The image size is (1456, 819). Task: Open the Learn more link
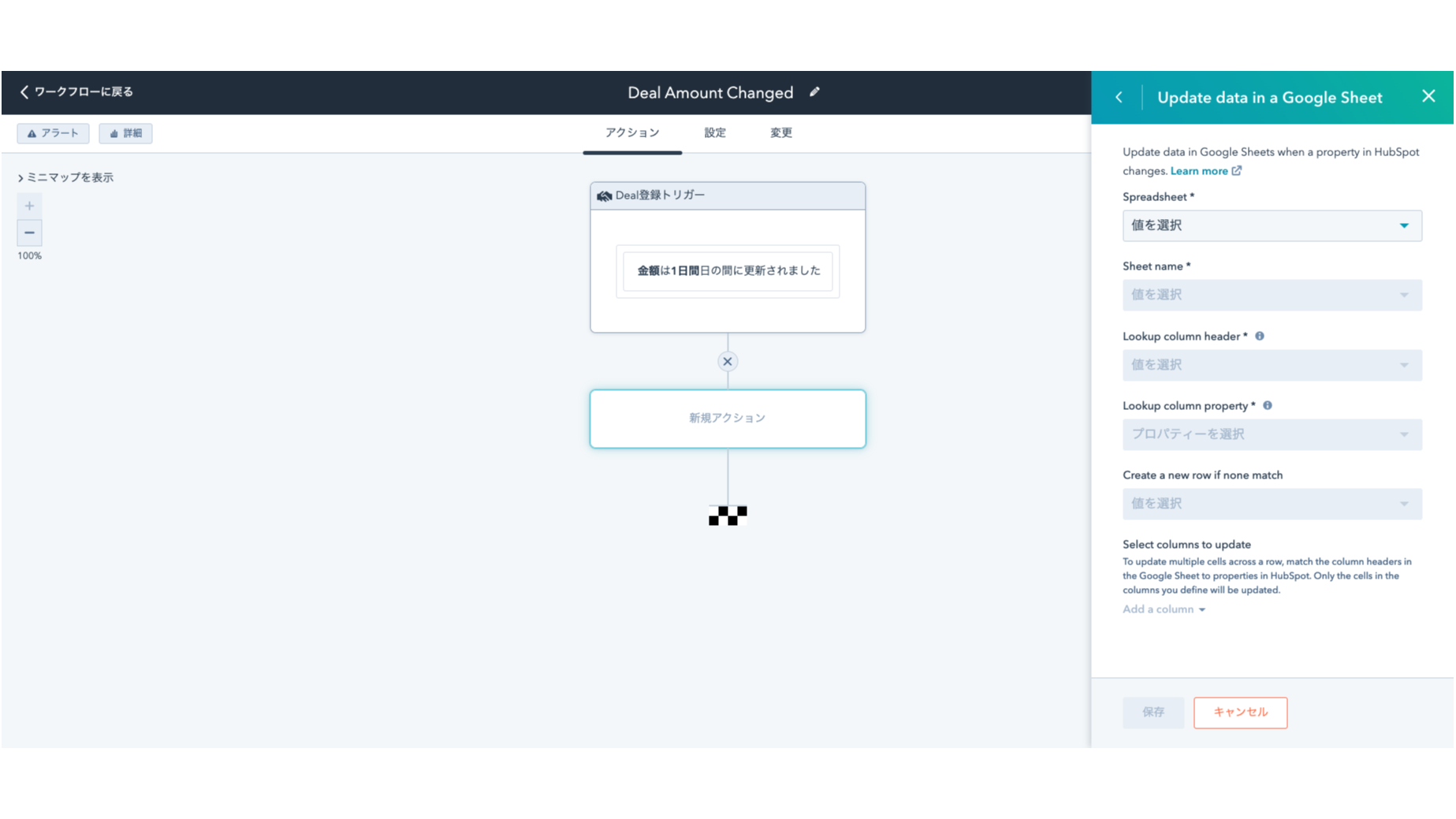(1199, 171)
